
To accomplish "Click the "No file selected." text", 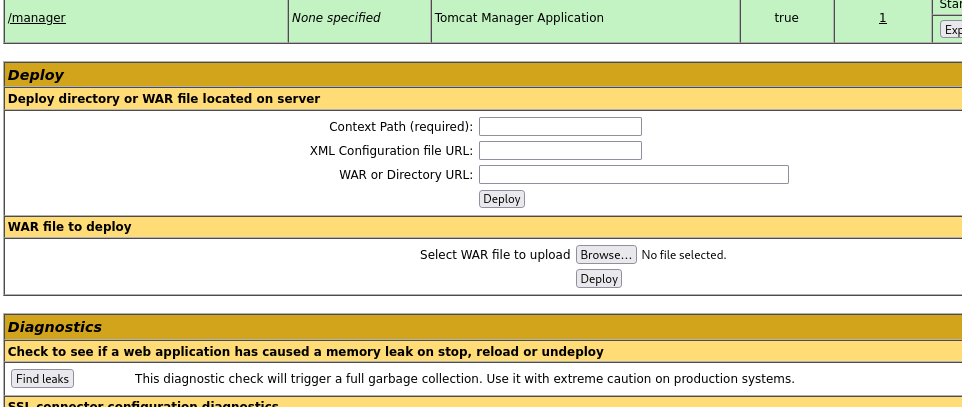I will 684,255.
